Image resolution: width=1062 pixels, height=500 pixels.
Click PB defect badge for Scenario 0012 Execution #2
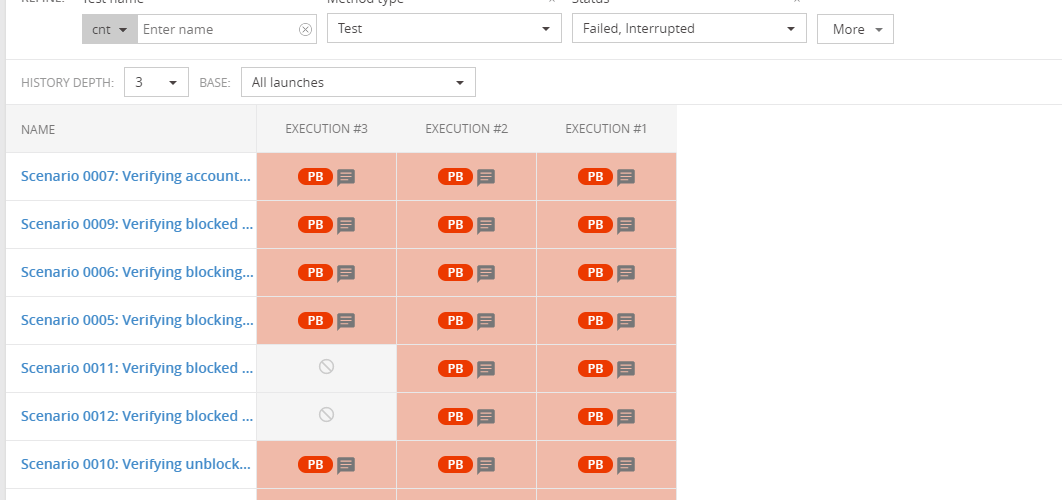tap(456, 417)
